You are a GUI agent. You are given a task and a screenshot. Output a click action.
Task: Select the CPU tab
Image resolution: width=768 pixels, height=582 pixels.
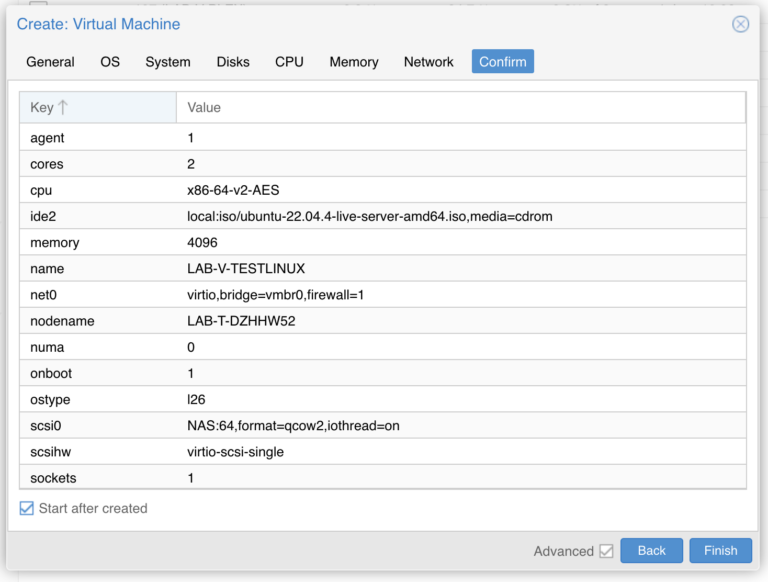289,62
